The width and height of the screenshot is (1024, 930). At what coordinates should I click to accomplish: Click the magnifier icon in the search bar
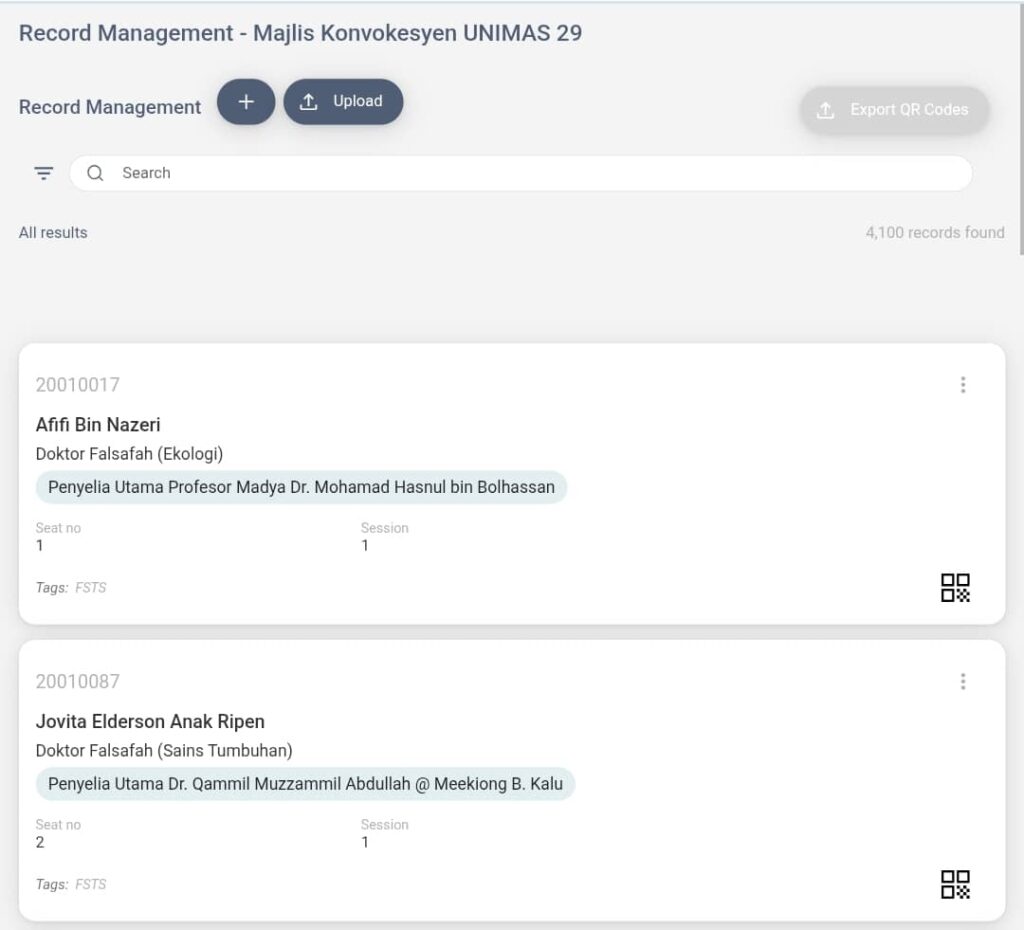(x=96, y=173)
